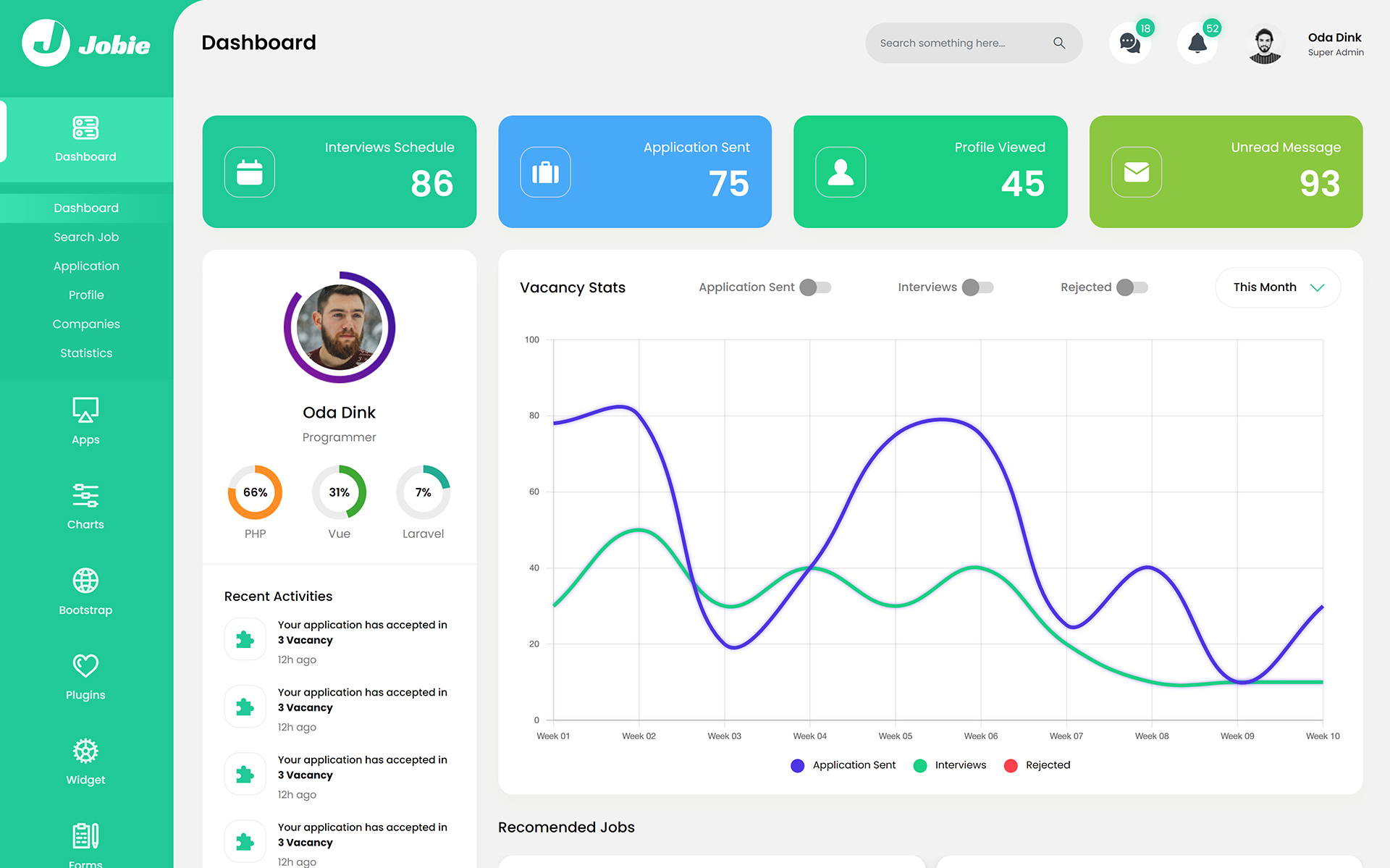
Task: Open the Bootstrap globe icon
Action: [85, 581]
